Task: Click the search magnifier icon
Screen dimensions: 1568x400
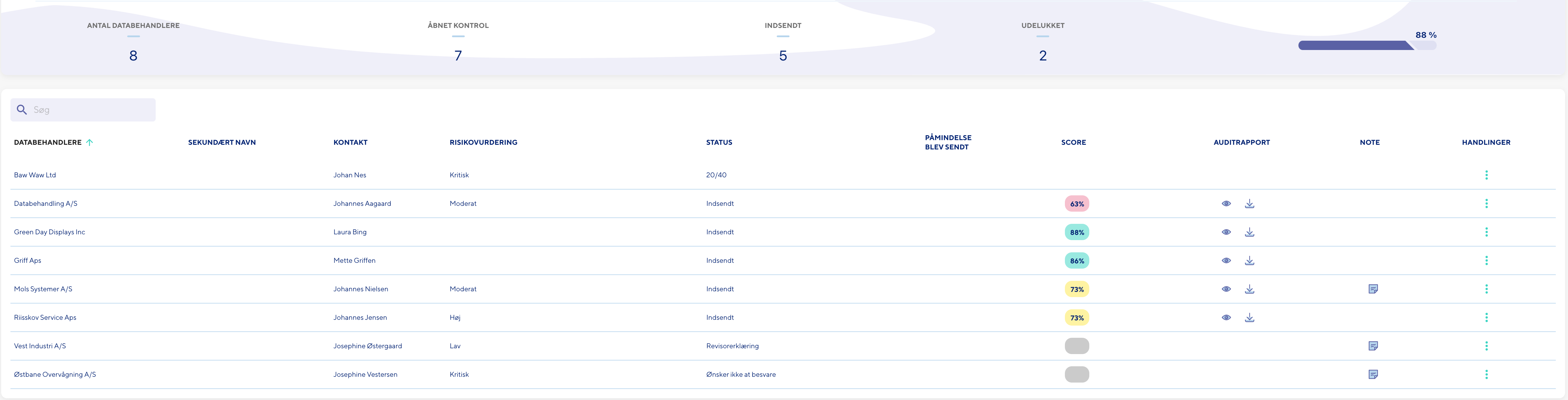Action: (x=22, y=110)
